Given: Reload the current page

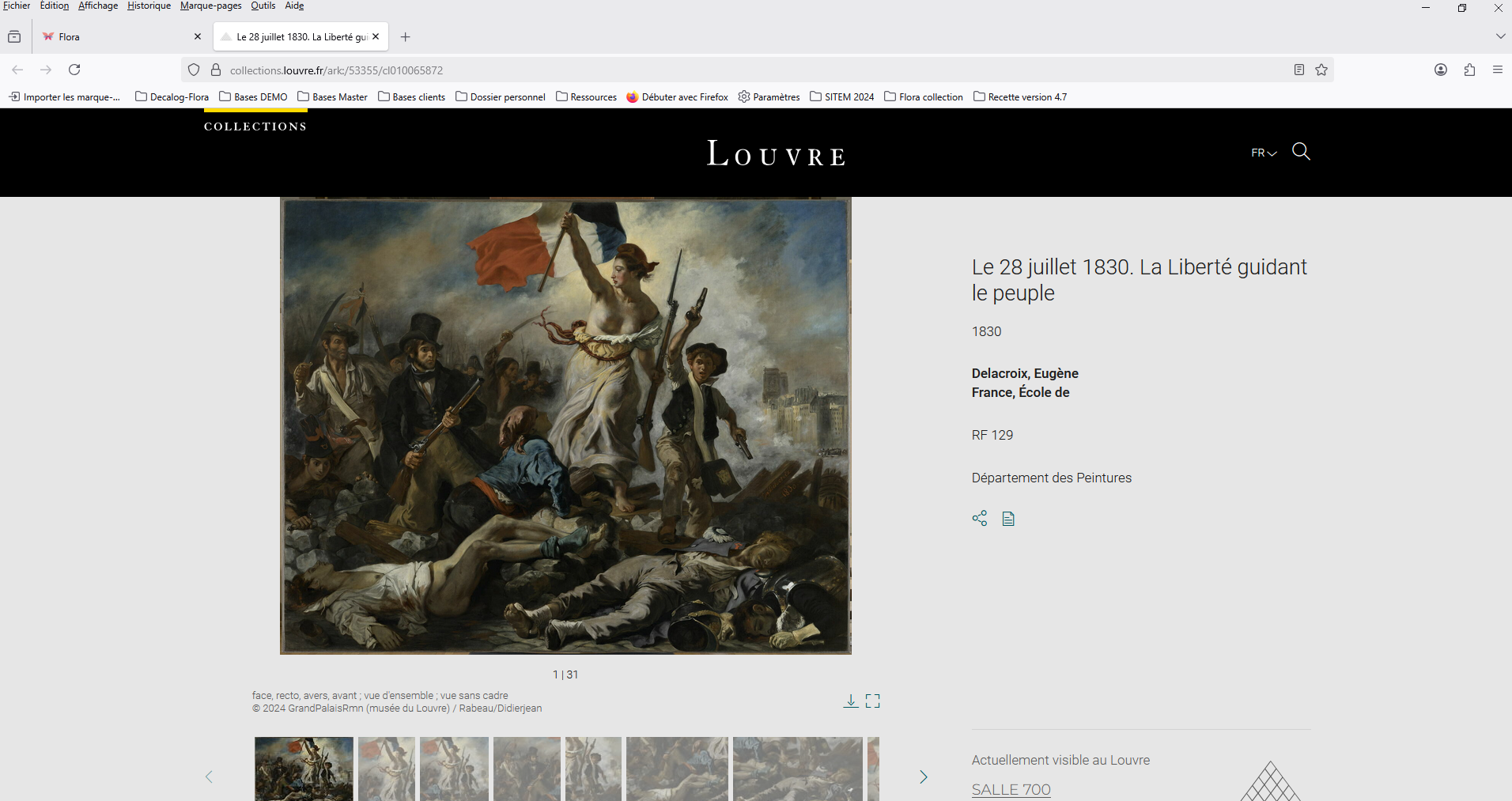Looking at the screenshot, I should coord(74,70).
